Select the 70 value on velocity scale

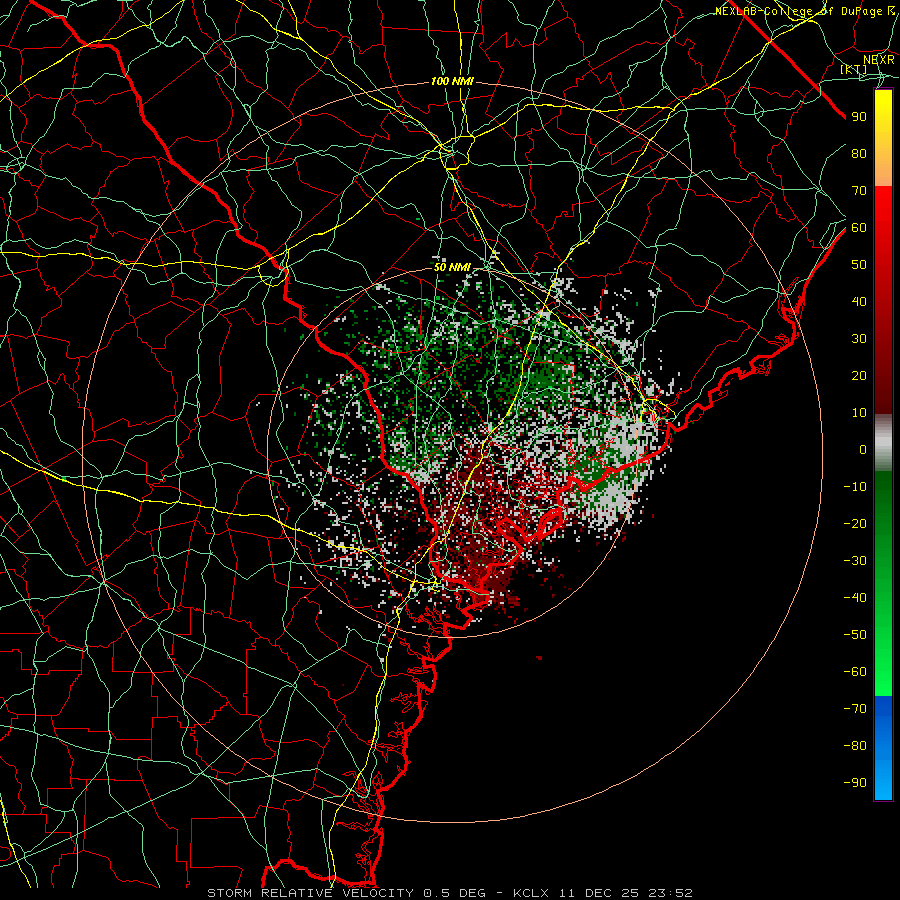click(859, 191)
